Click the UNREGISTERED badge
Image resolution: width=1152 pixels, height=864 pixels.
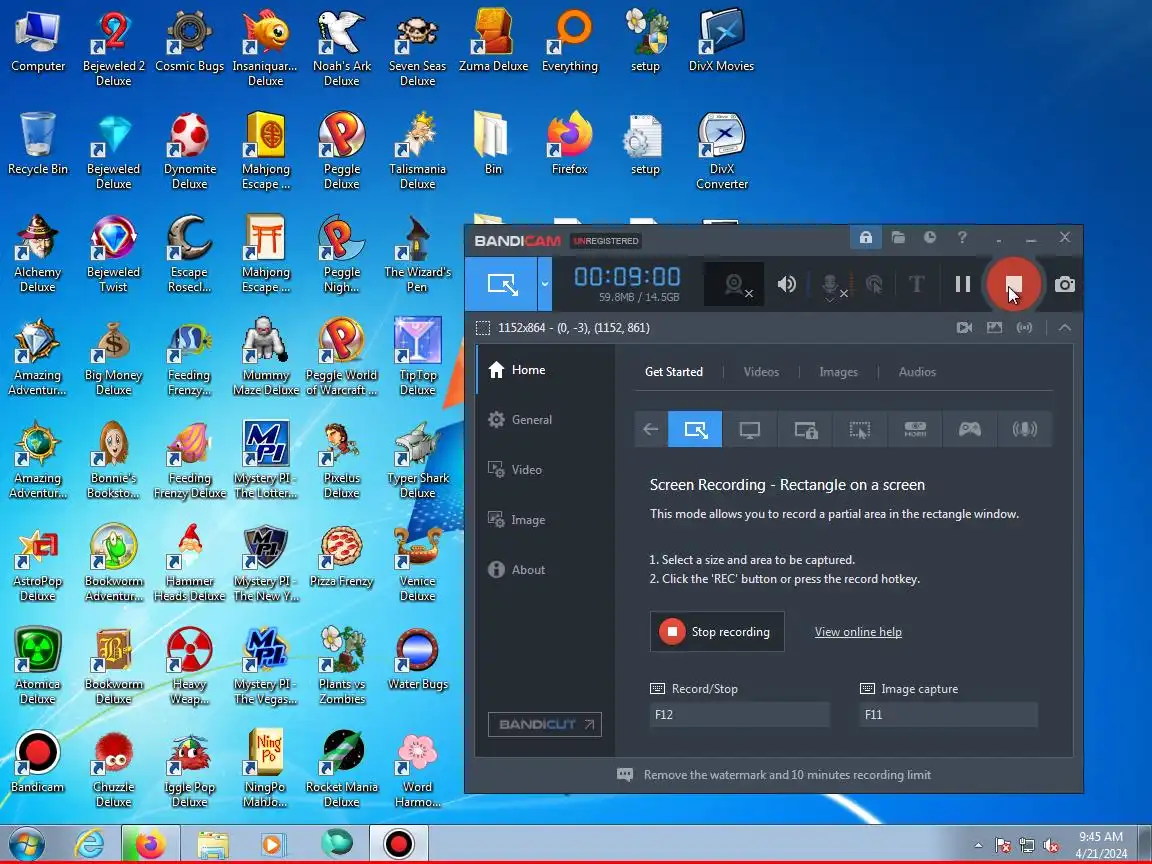[x=606, y=241]
